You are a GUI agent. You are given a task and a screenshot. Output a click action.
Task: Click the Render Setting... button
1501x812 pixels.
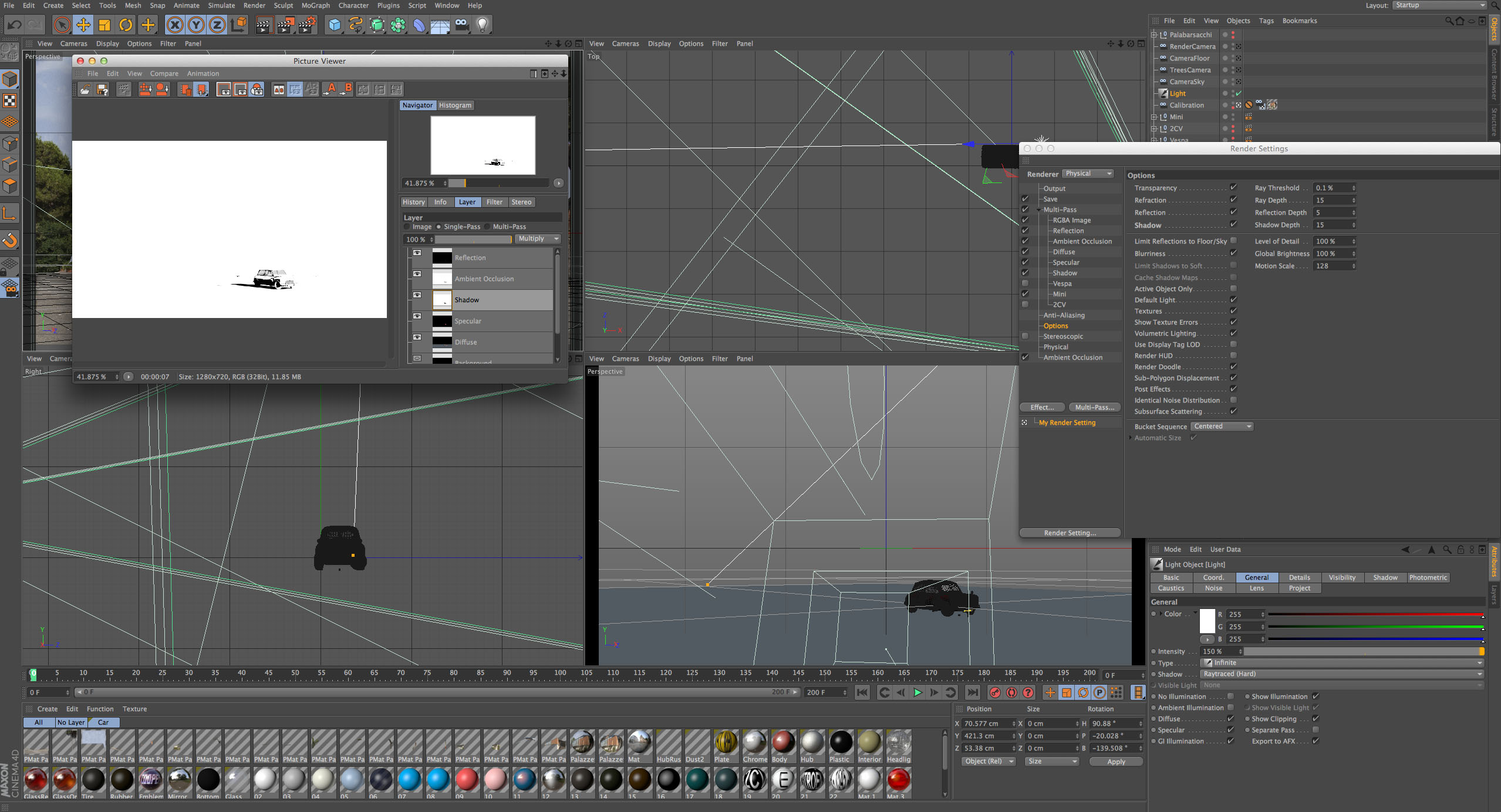(1070, 533)
